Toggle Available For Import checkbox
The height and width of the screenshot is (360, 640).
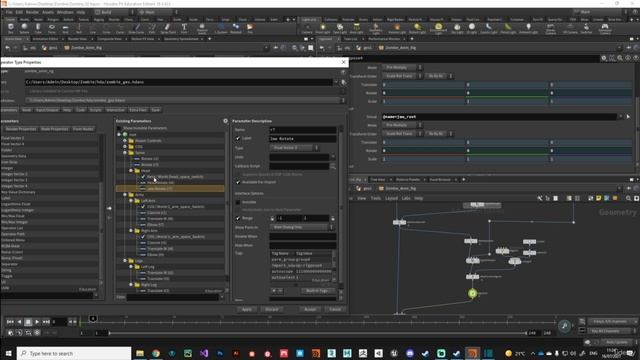[238, 182]
